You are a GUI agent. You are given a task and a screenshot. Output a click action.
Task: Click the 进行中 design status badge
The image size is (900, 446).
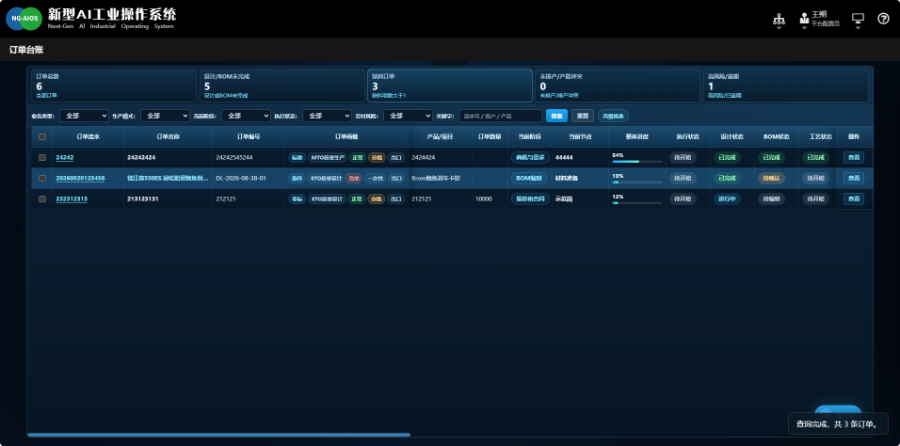727,199
